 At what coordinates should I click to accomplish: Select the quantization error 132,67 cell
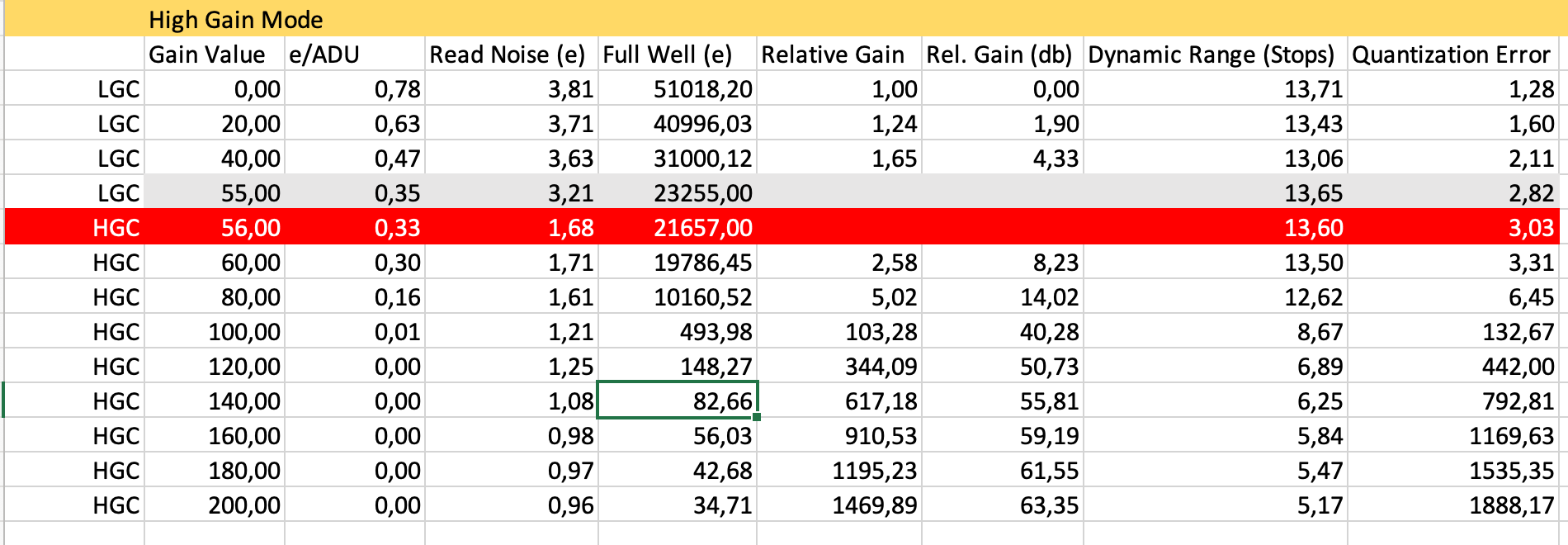click(1454, 331)
